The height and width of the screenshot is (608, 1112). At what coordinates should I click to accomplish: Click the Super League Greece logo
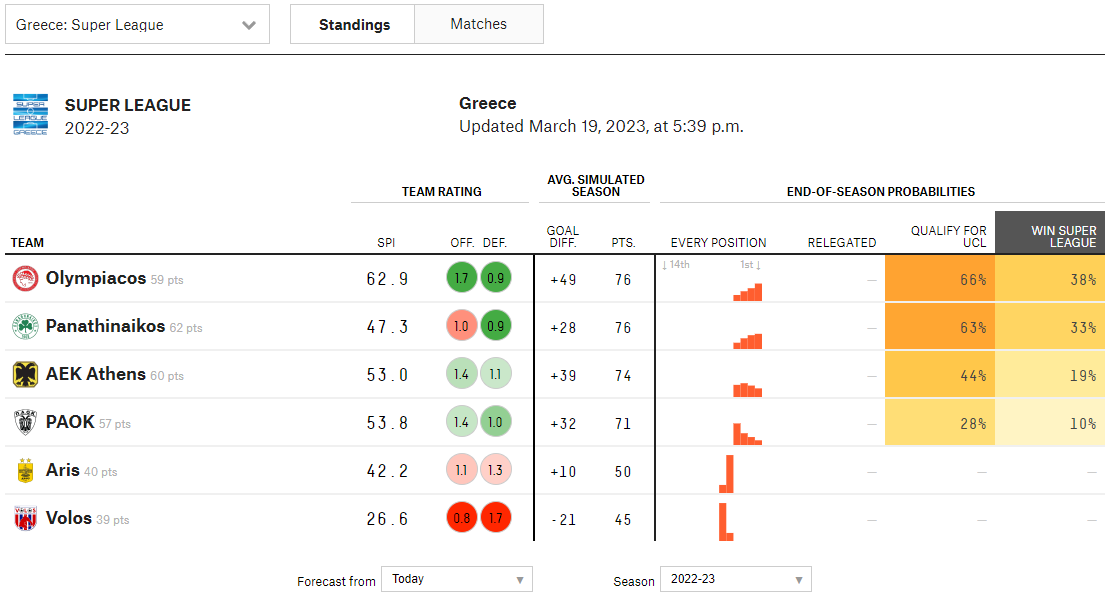tap(30, 115)
